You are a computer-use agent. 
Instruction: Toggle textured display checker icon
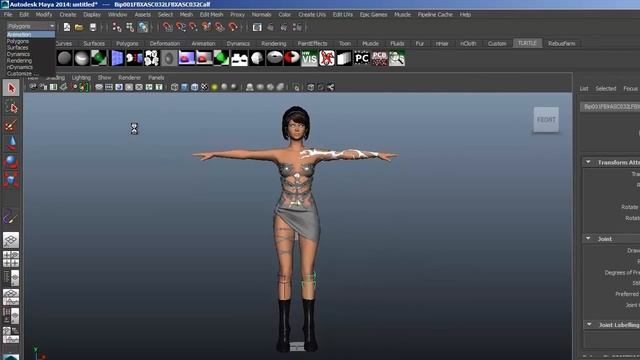coord(204,87)
